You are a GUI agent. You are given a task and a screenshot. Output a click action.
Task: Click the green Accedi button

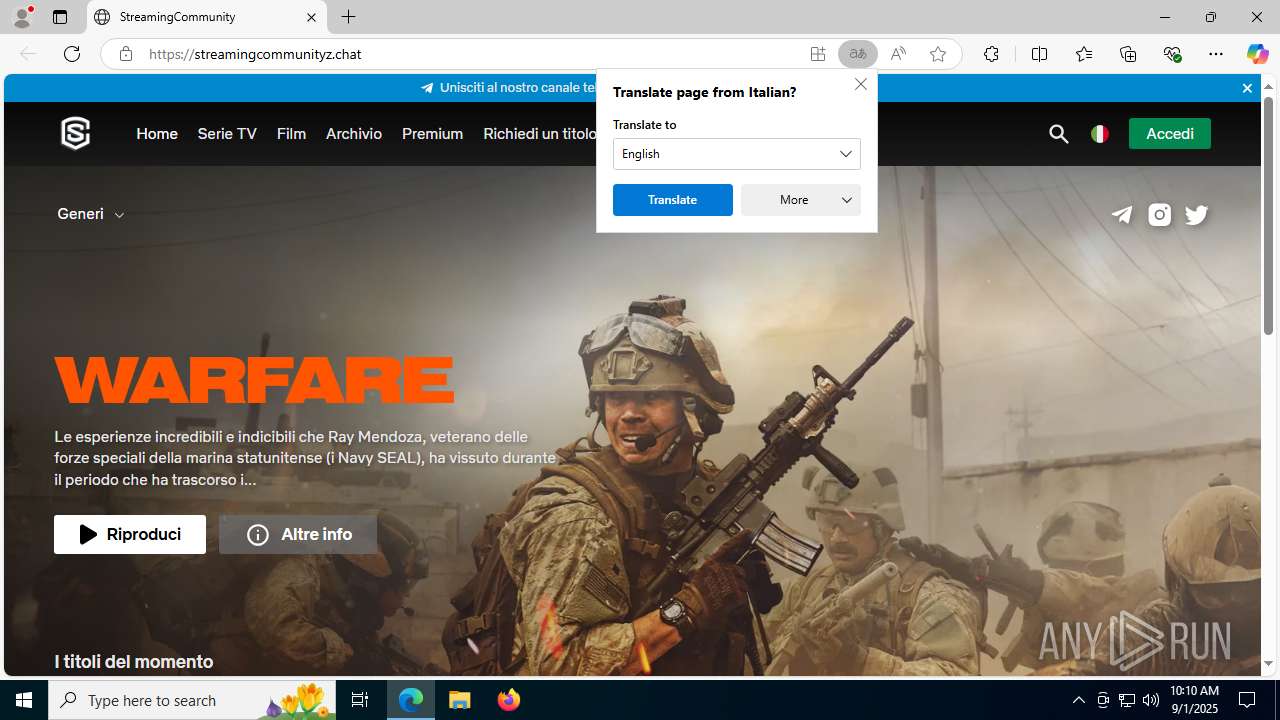coord(1170,133)
